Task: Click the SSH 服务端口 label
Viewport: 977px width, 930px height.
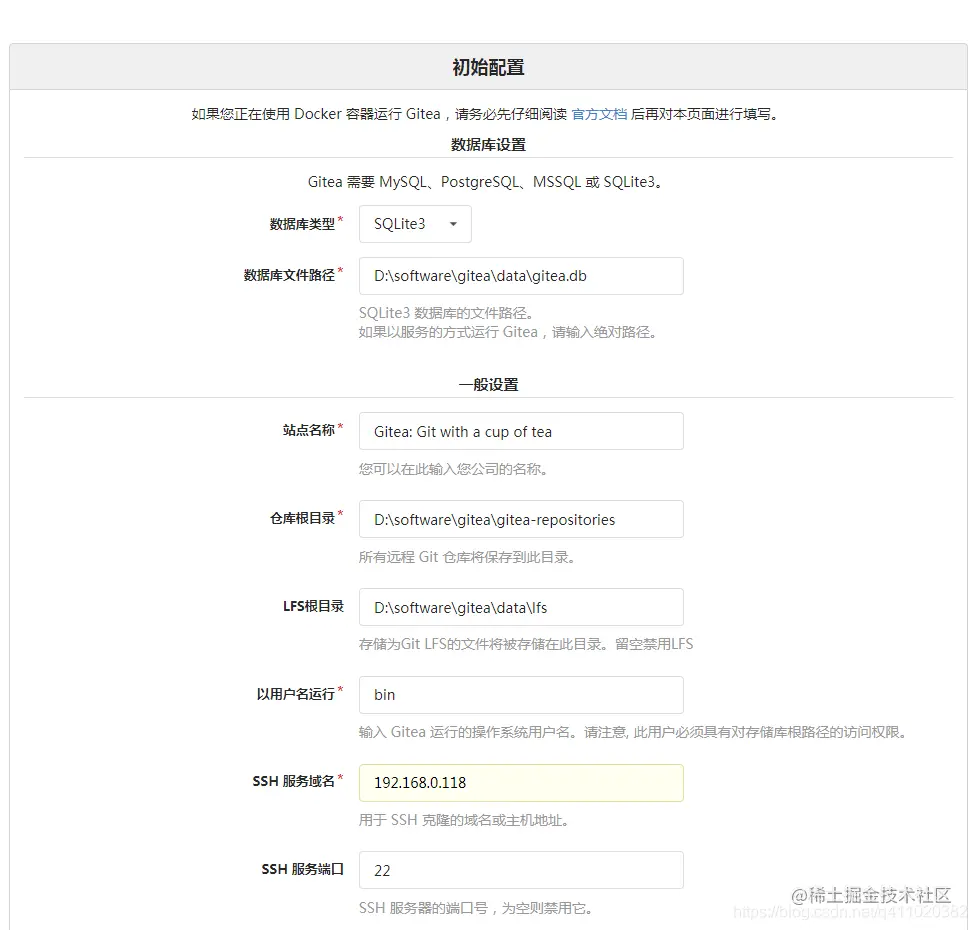Action: pyautogui.click(x=302, y=869)
